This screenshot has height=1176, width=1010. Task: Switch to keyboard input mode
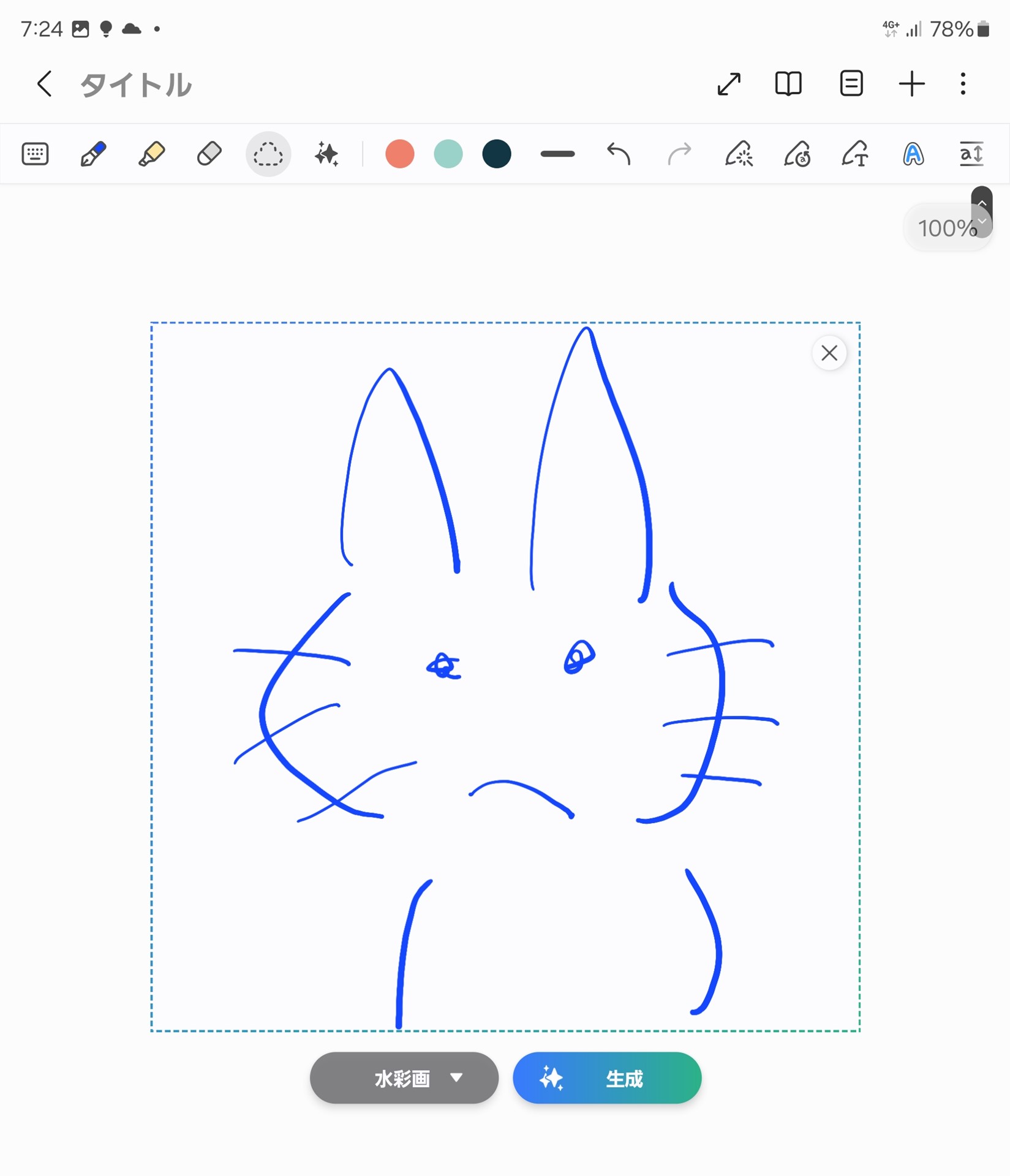pos(35,154)
